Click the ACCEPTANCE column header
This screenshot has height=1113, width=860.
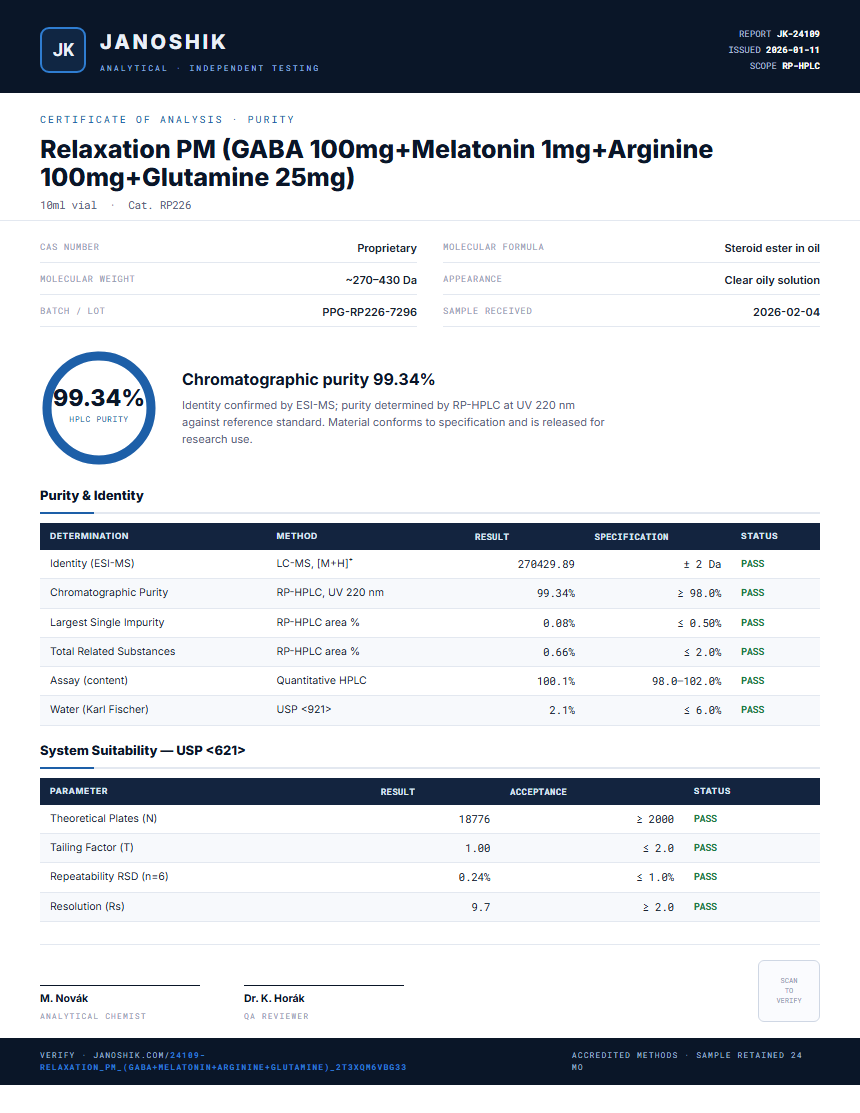click(x=538, y=791)
